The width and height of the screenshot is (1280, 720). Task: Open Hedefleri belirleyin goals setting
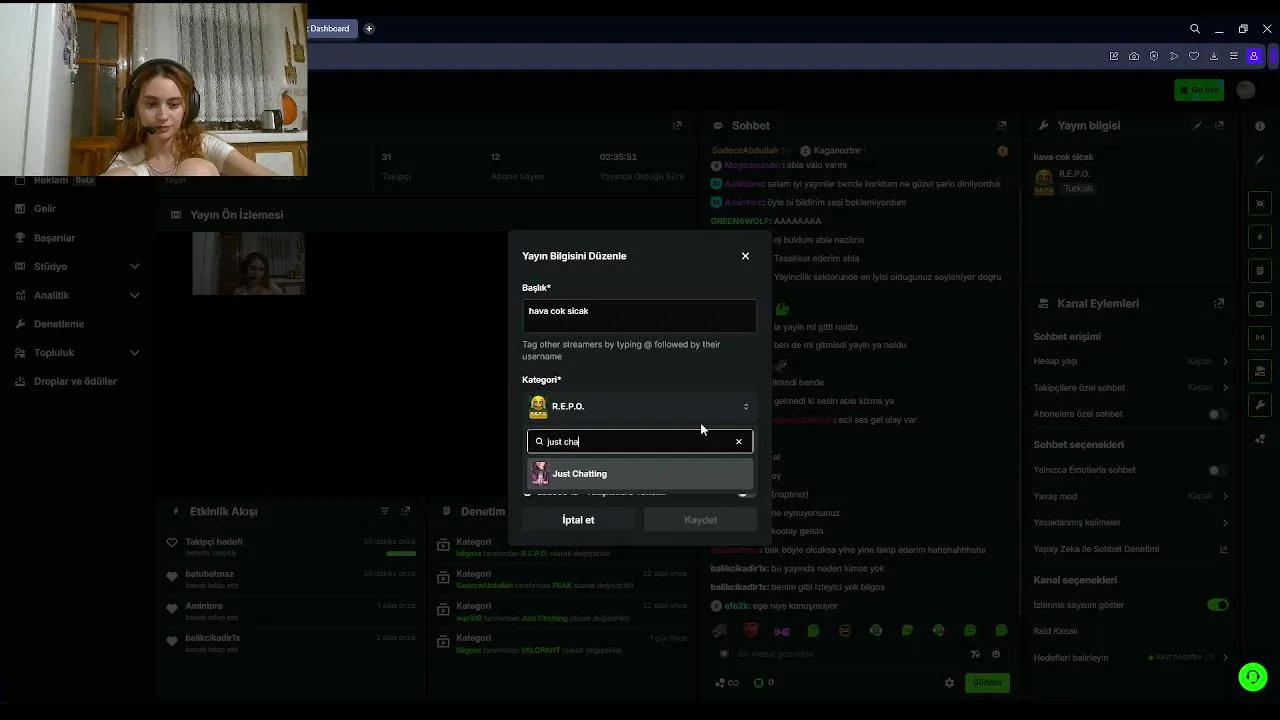tap(1131, 658)
